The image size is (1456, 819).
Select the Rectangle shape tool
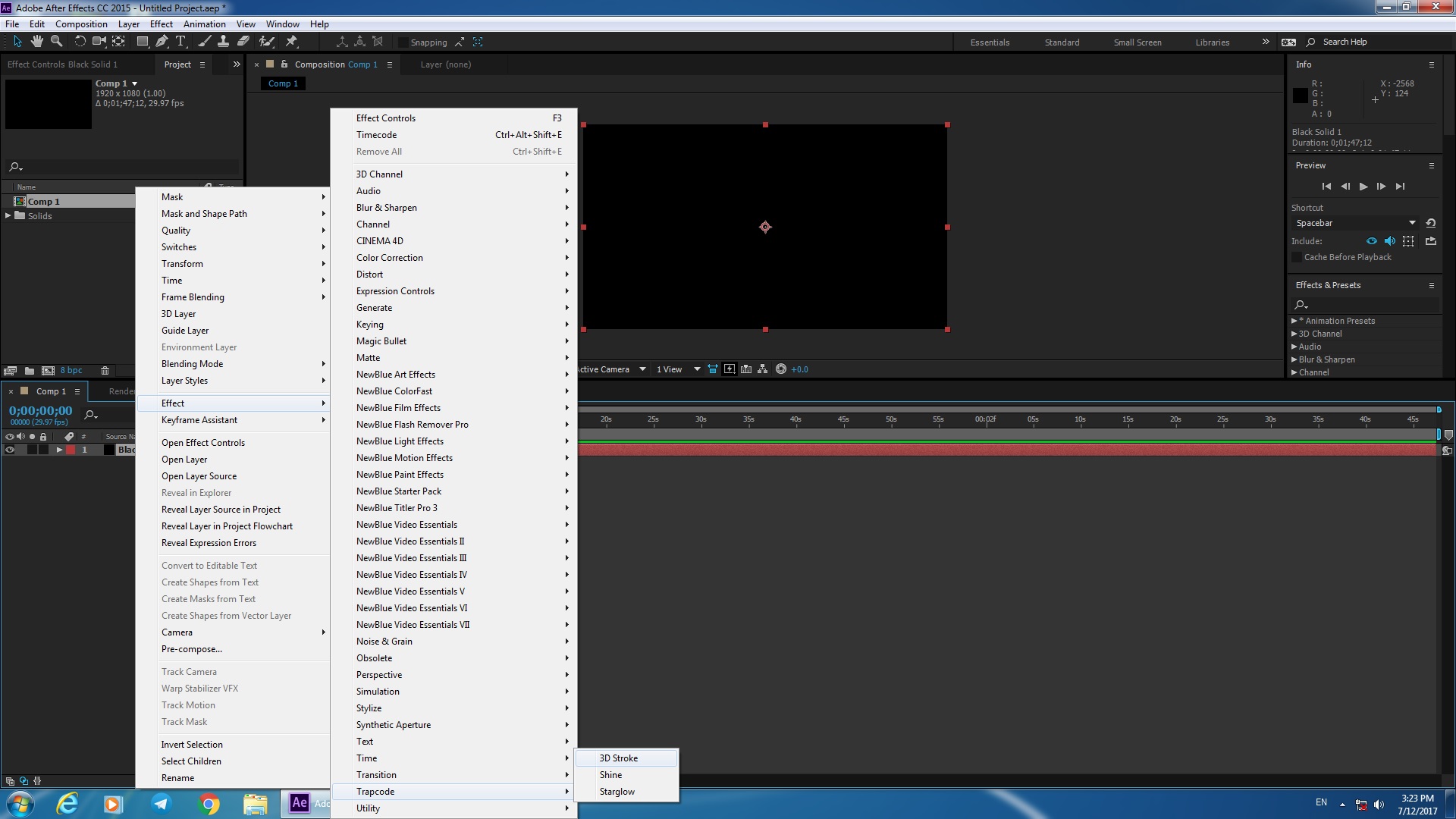pos(143,42)
